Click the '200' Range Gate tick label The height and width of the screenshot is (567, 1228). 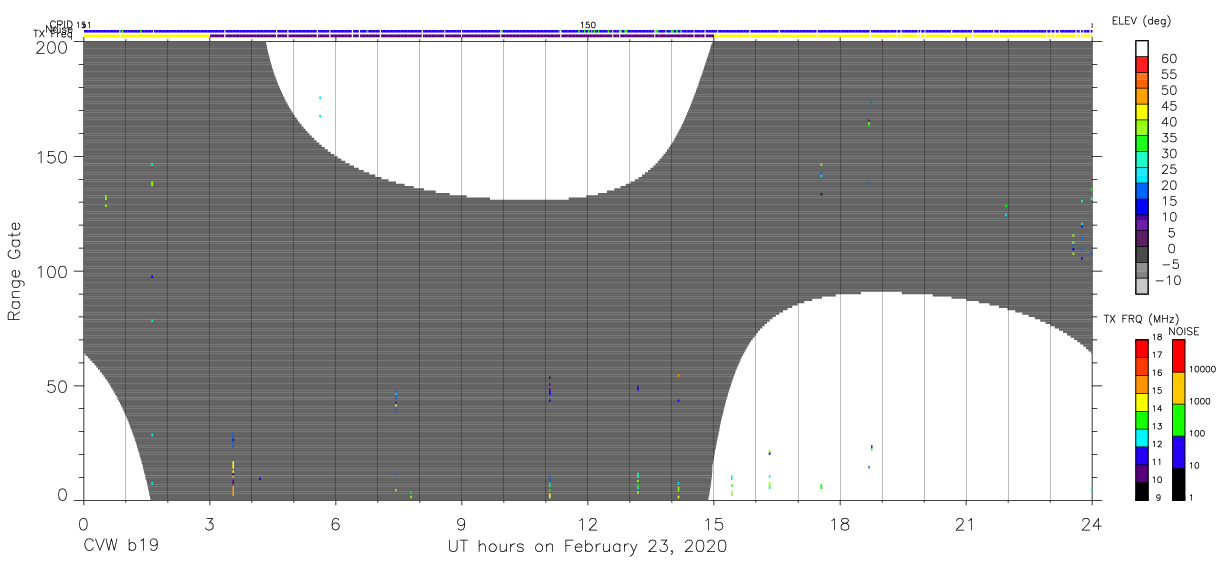coord(51,46)
